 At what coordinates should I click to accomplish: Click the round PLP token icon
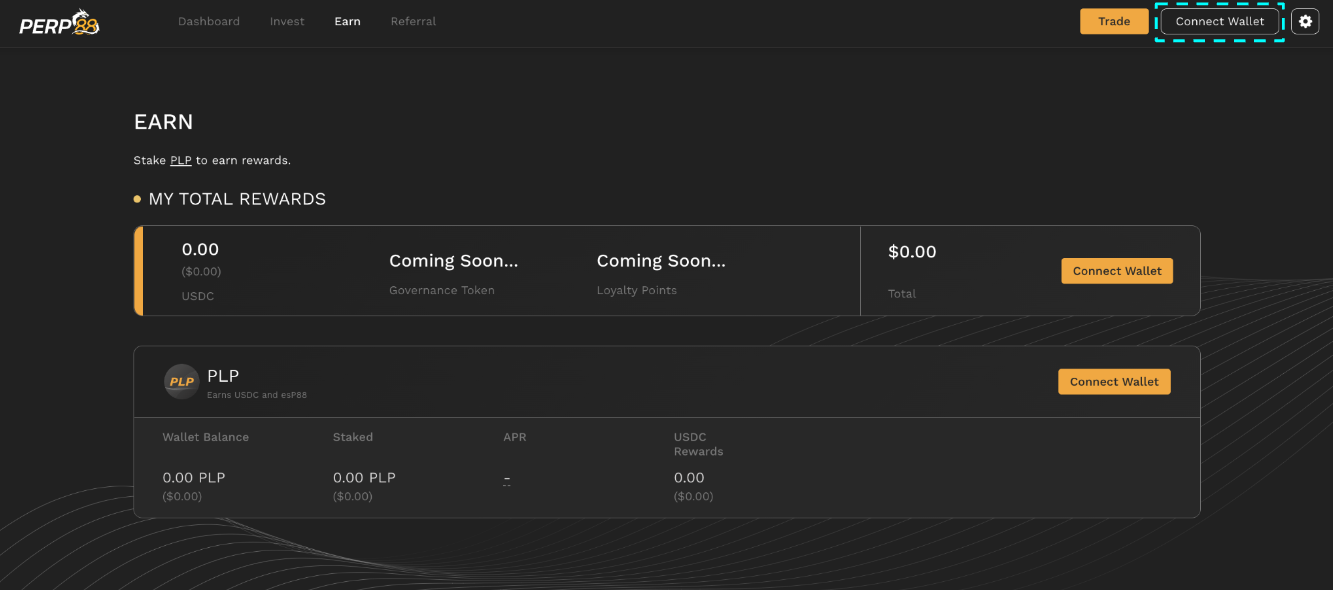point(182,382)
